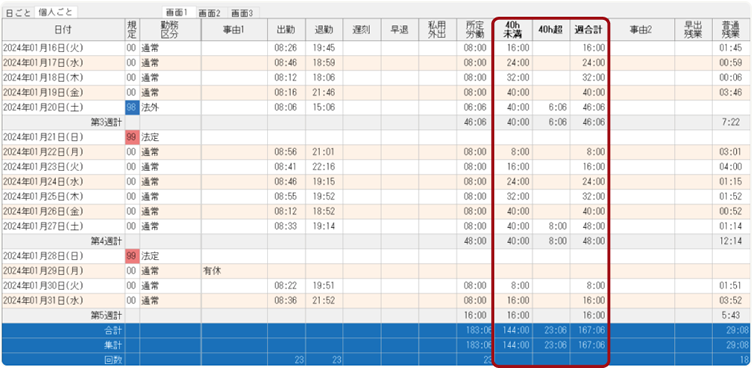The width and height of the screenshot is (752, 368).
Task: Click the 週合計 column header
Action: pos(589,30)
